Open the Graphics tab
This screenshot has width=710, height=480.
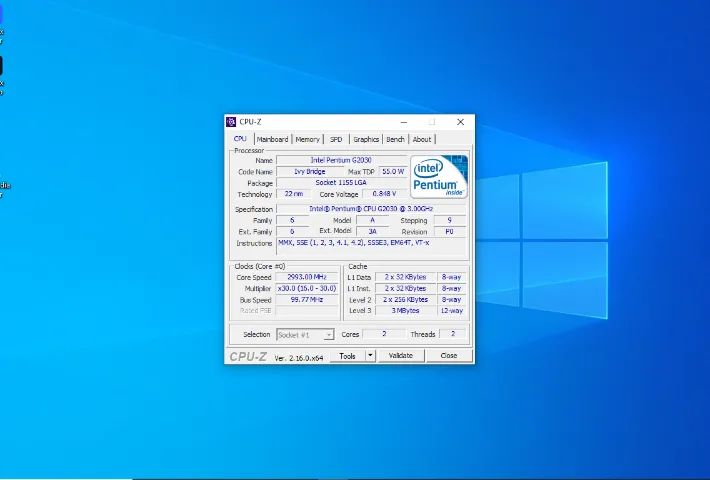366,139
